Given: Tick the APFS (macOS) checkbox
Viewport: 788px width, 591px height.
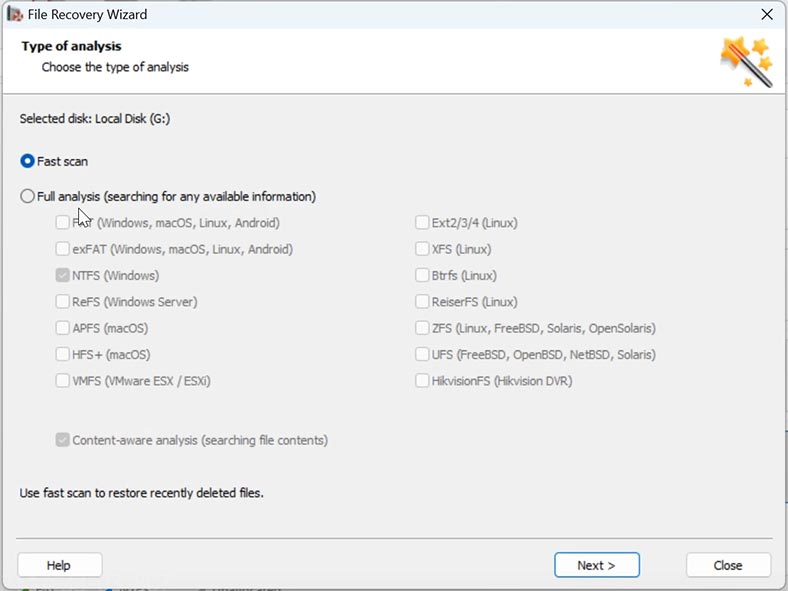Looking at the screenshot, I should pos(62,328).
